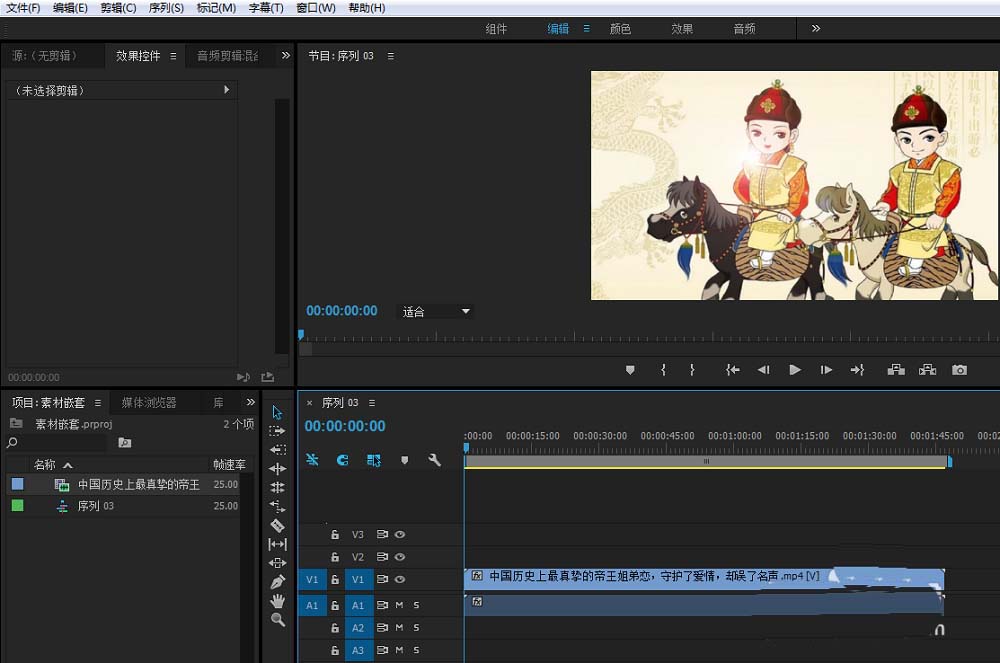Image resolution: width=1000 pixels, height=663 pixels.
Task: Select 序列 03 item in project panel
Action: pos(96,506)
